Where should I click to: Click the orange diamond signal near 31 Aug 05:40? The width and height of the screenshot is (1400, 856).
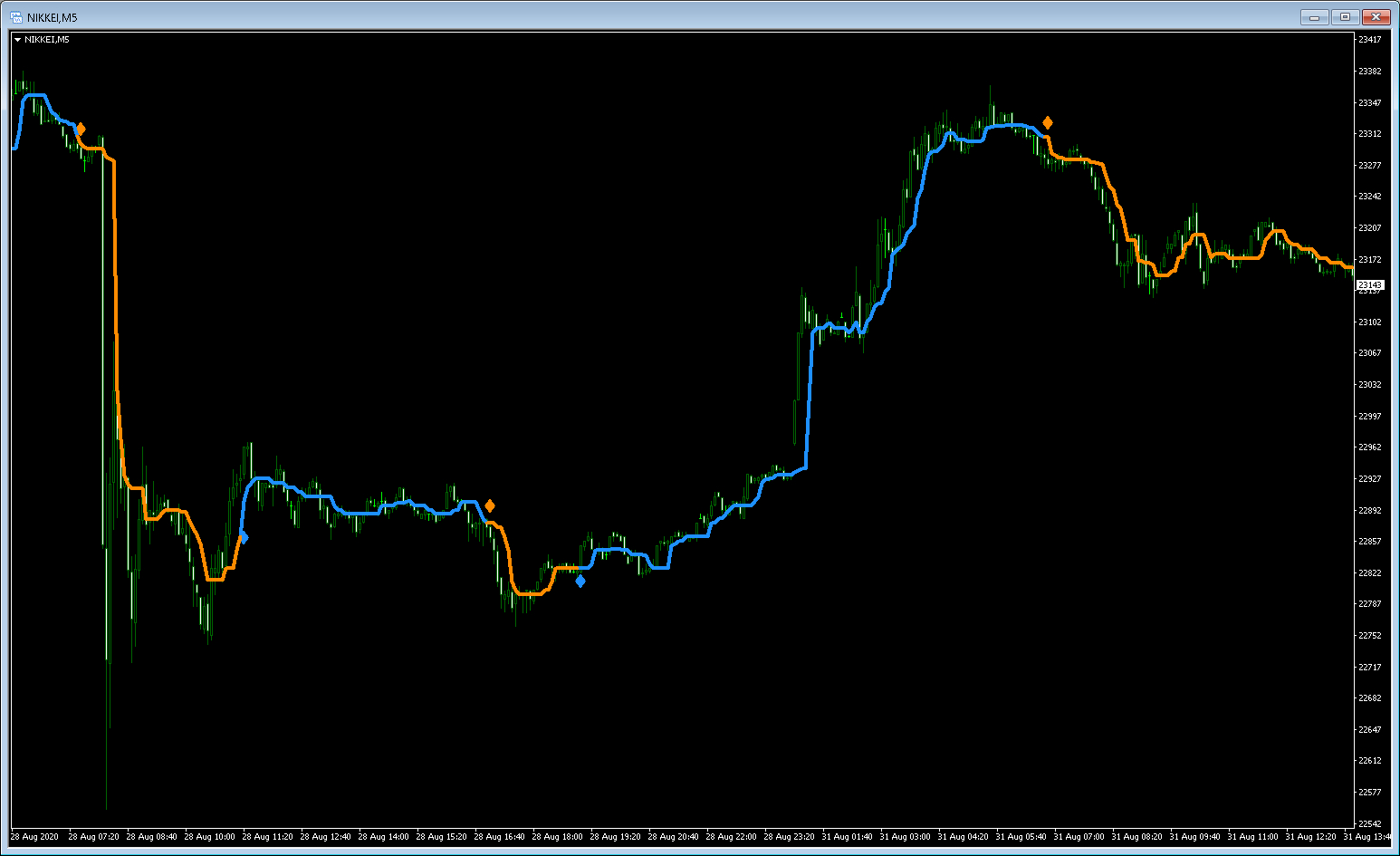pos(1048,122)
